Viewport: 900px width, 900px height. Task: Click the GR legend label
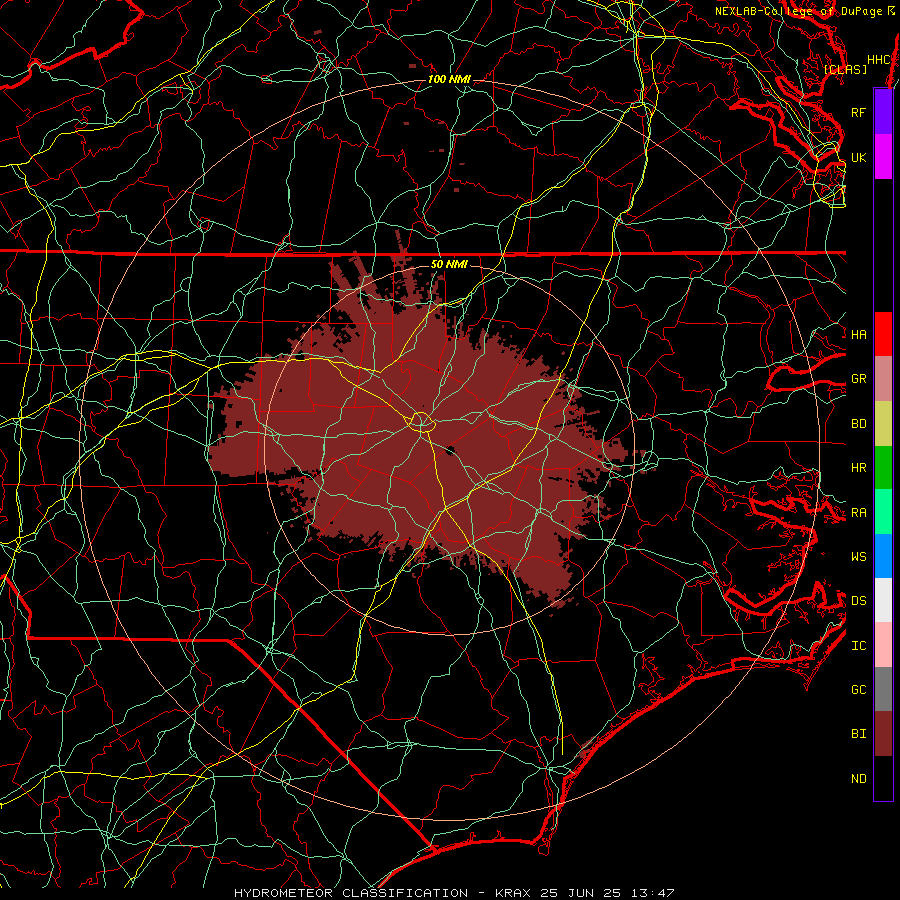coord(858,379)
